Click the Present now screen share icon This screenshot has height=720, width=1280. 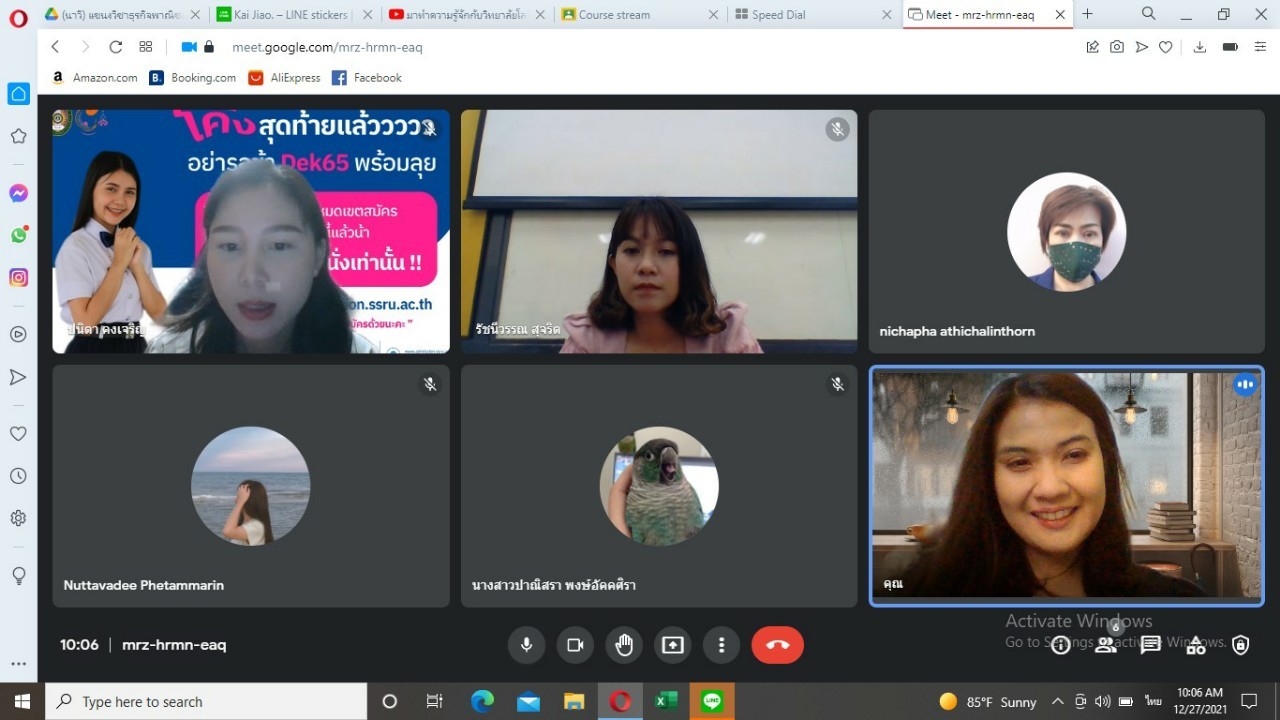pos(673,645)
